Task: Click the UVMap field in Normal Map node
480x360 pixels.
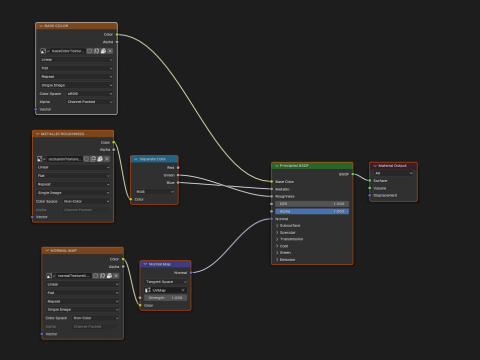Action: pos(166,290)
